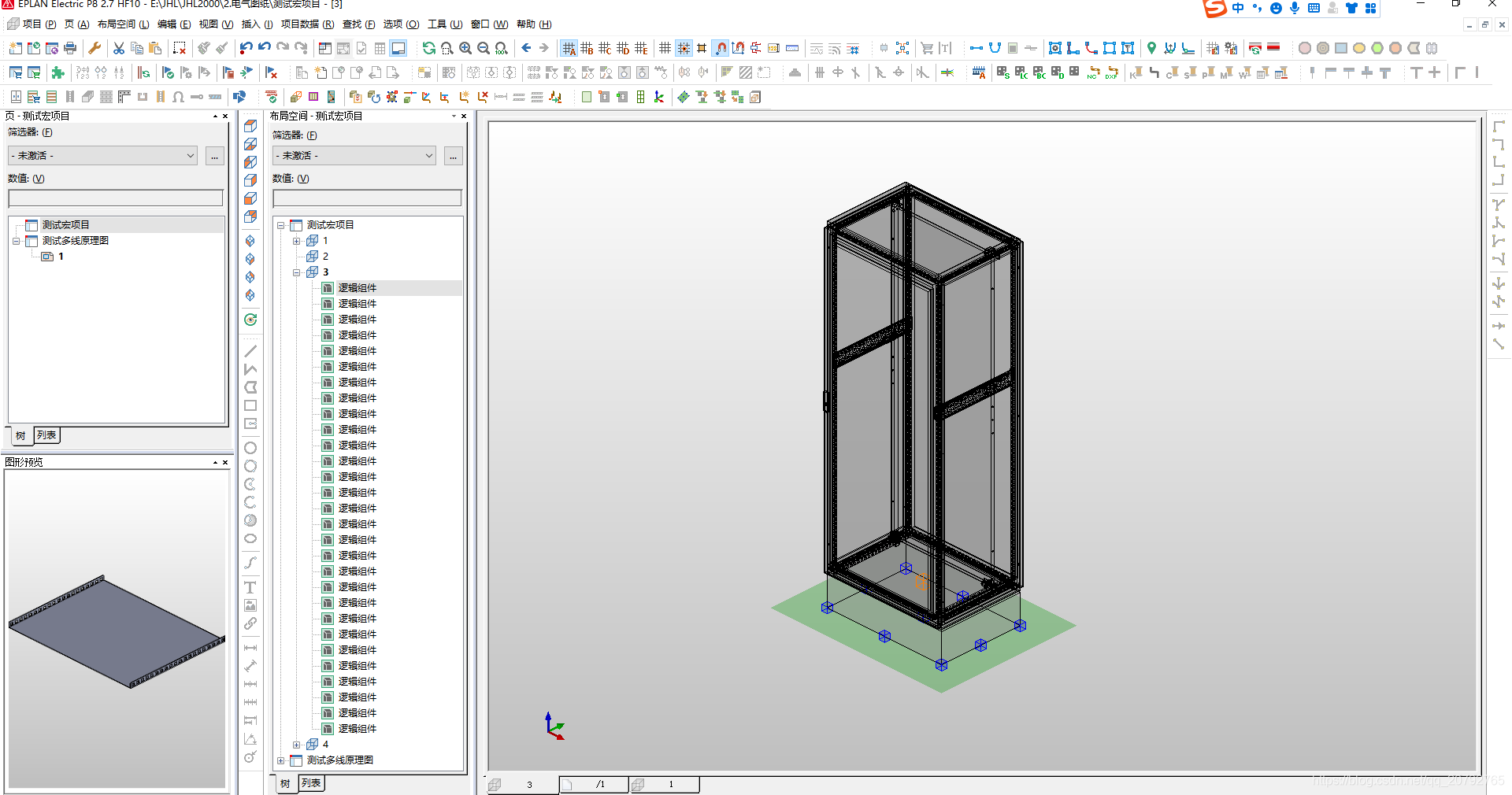Toggle the grid A display button
Image resolution: width=1512 pixels, height=795 pixels.
click(569, 49)
